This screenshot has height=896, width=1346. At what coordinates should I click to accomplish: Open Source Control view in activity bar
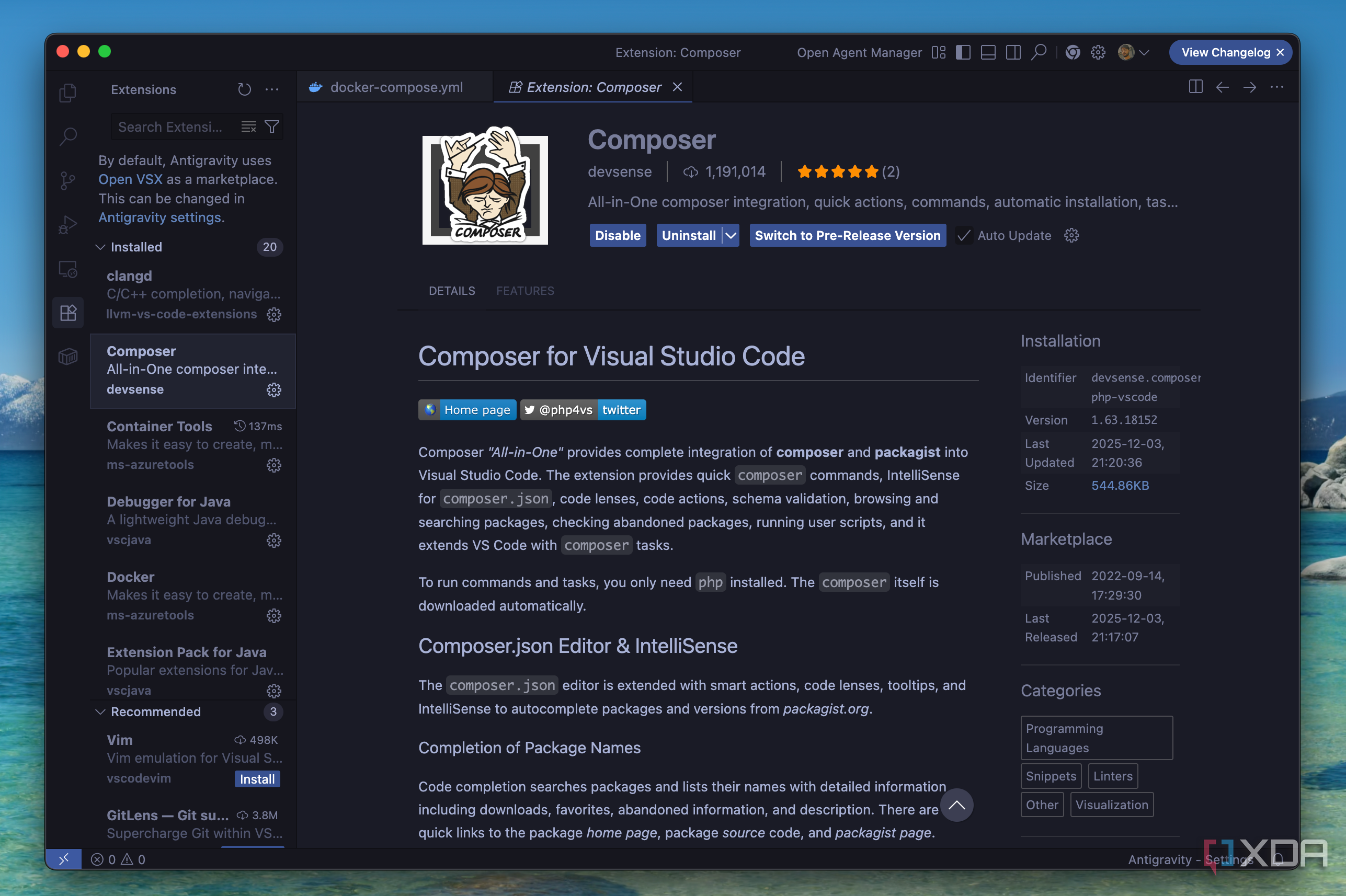(x=67, y=180)
